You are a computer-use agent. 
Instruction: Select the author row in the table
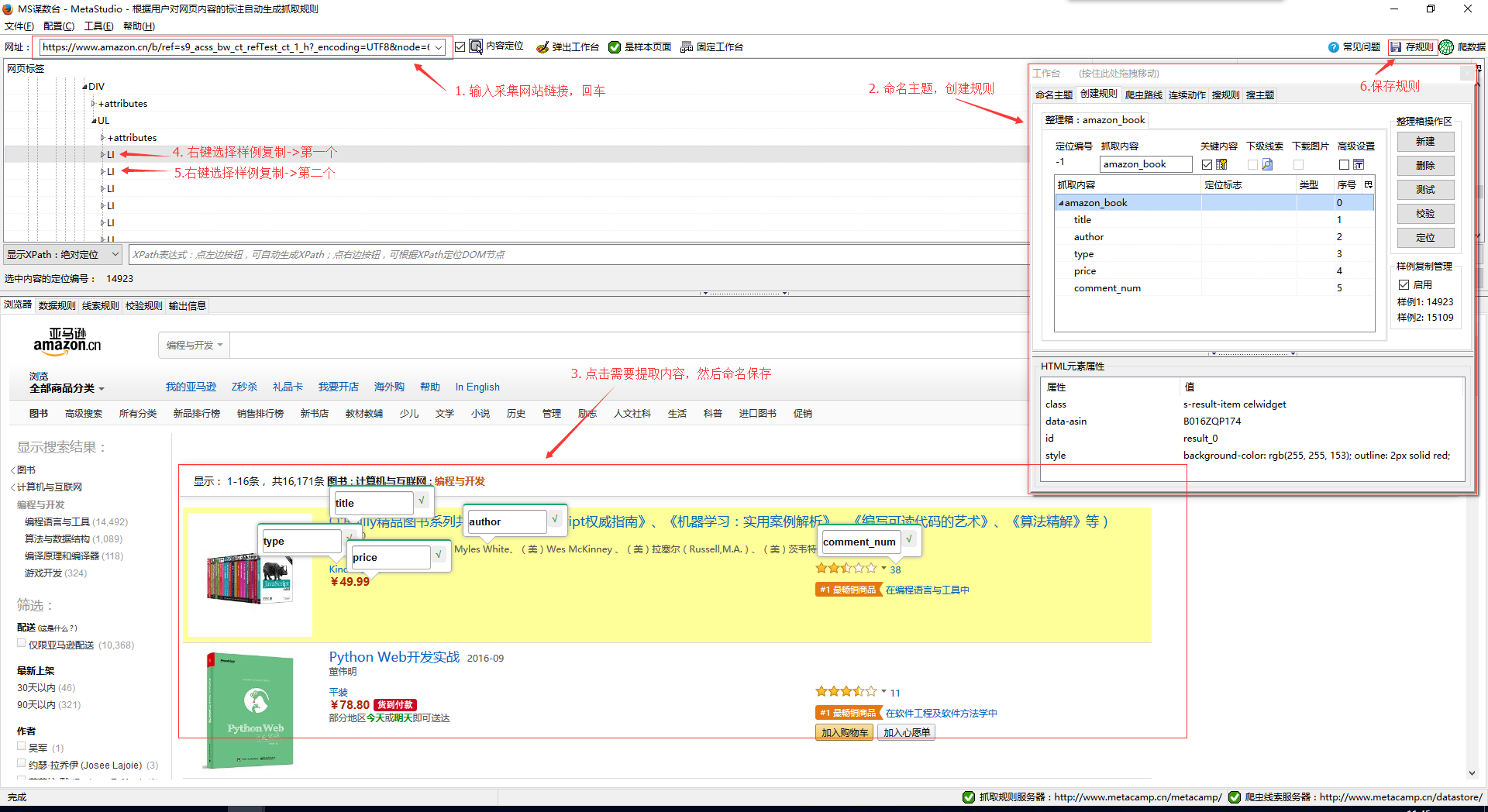(1214, 237)
